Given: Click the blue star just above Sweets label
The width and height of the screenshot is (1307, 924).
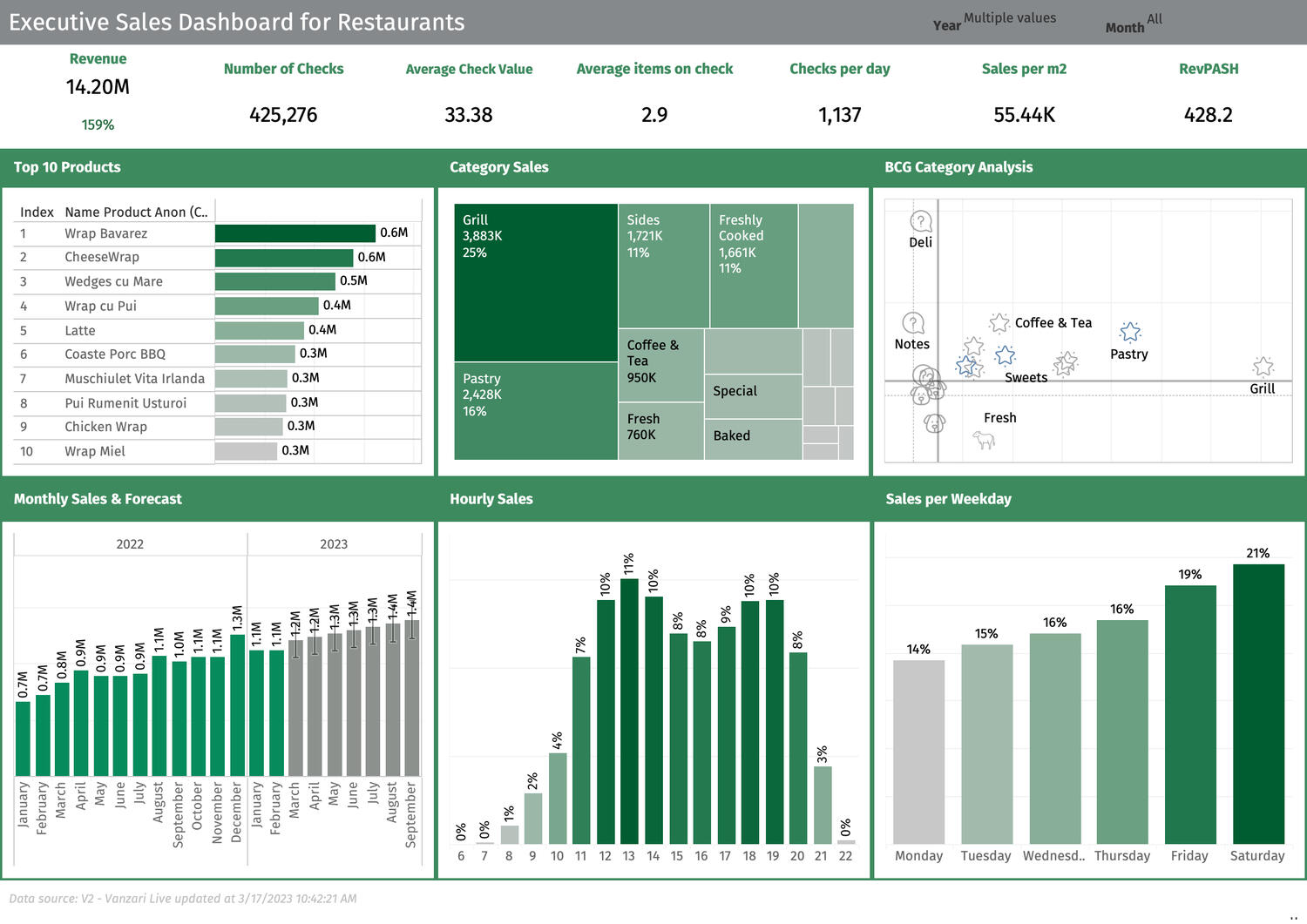Looking at the screenshot, I should [x=1006, y=355].
